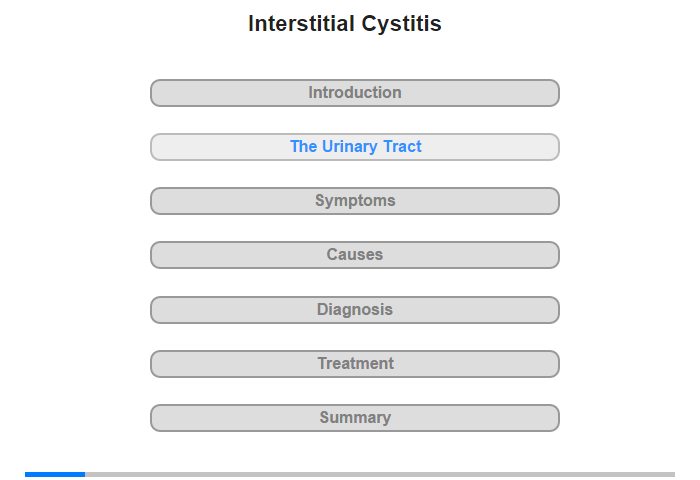Pick Causes in the module list
Viewport: 700px width, 480px height.
pyautogui.click(x=355, y=255)
